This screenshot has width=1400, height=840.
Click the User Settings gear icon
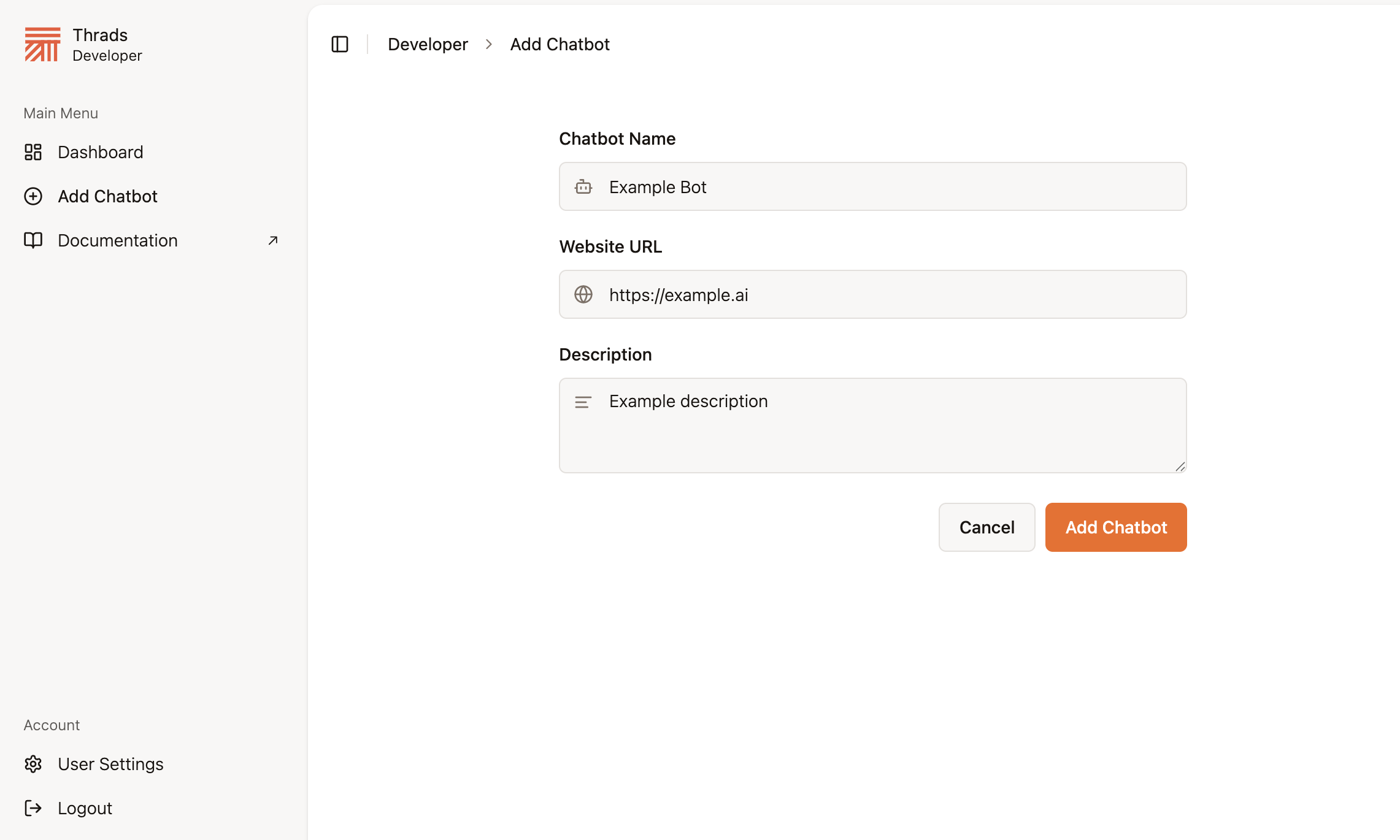33,764
